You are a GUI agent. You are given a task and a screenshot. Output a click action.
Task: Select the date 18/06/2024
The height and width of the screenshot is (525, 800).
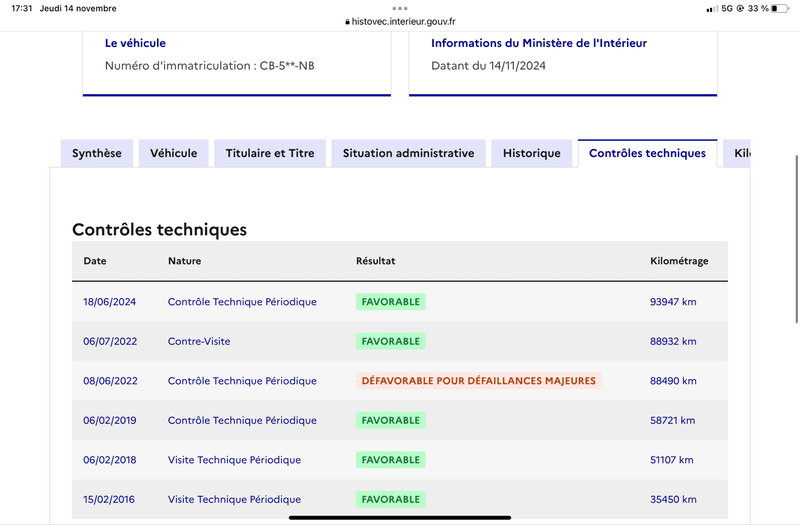(110, 302)
